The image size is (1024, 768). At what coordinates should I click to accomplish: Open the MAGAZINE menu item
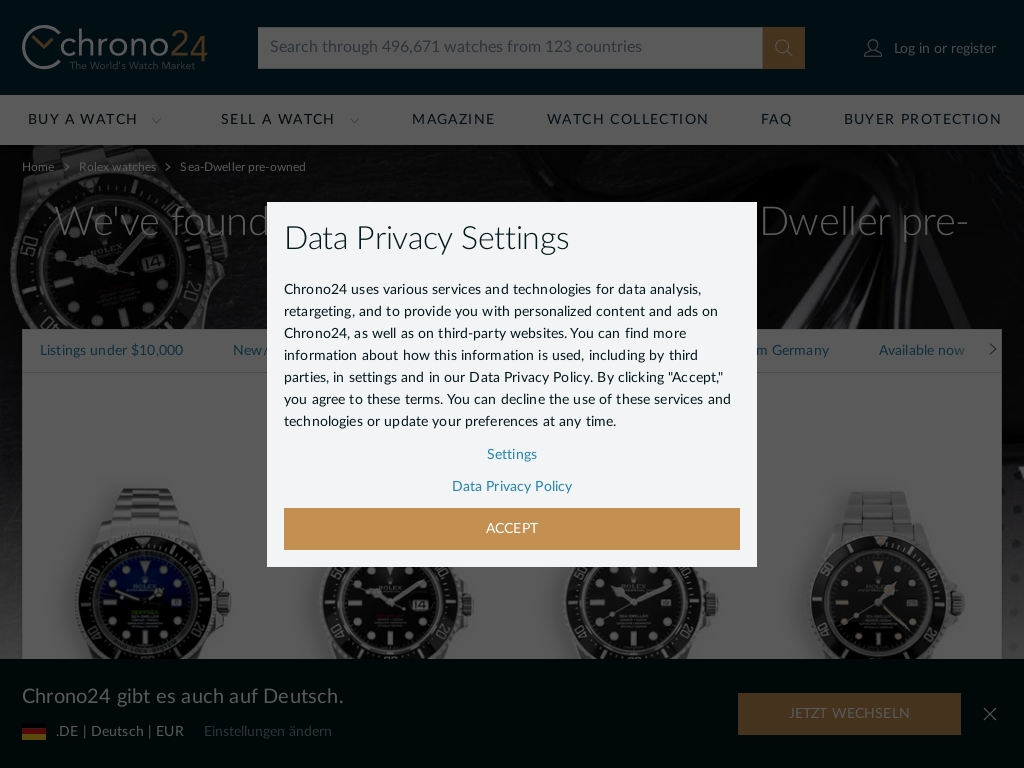[x=453, y=119]
